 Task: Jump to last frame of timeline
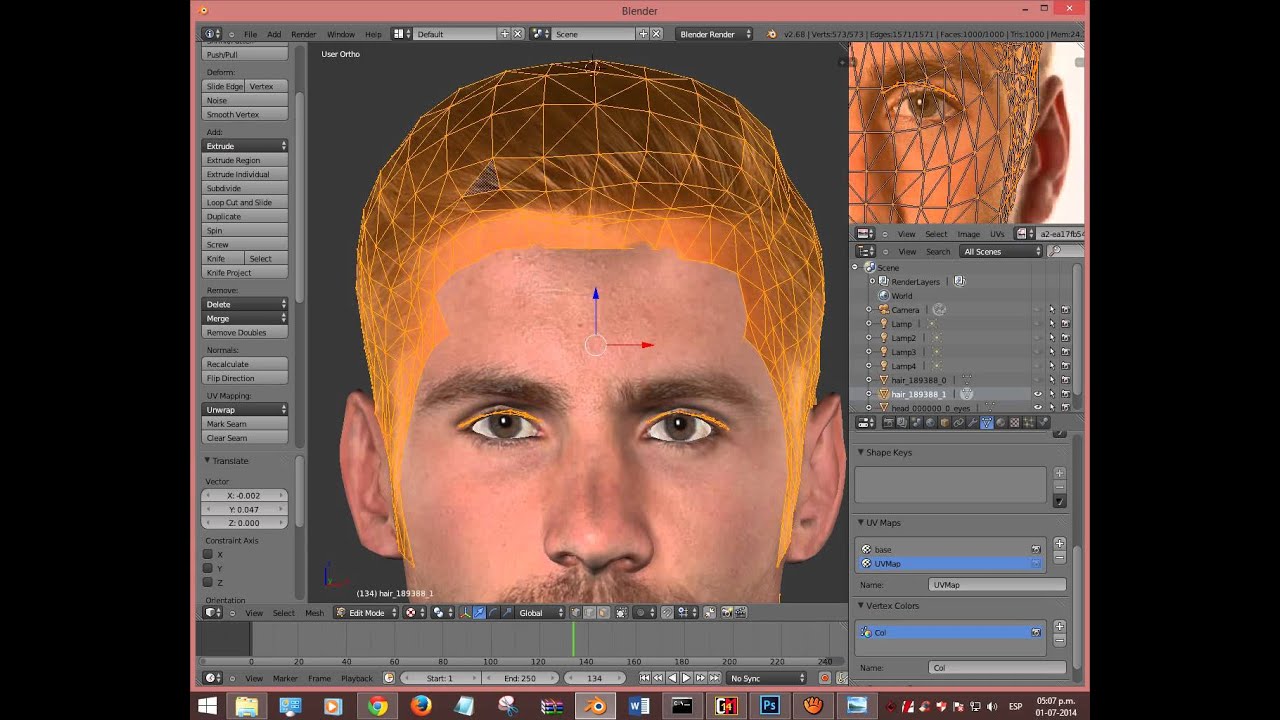coord(715,678)
